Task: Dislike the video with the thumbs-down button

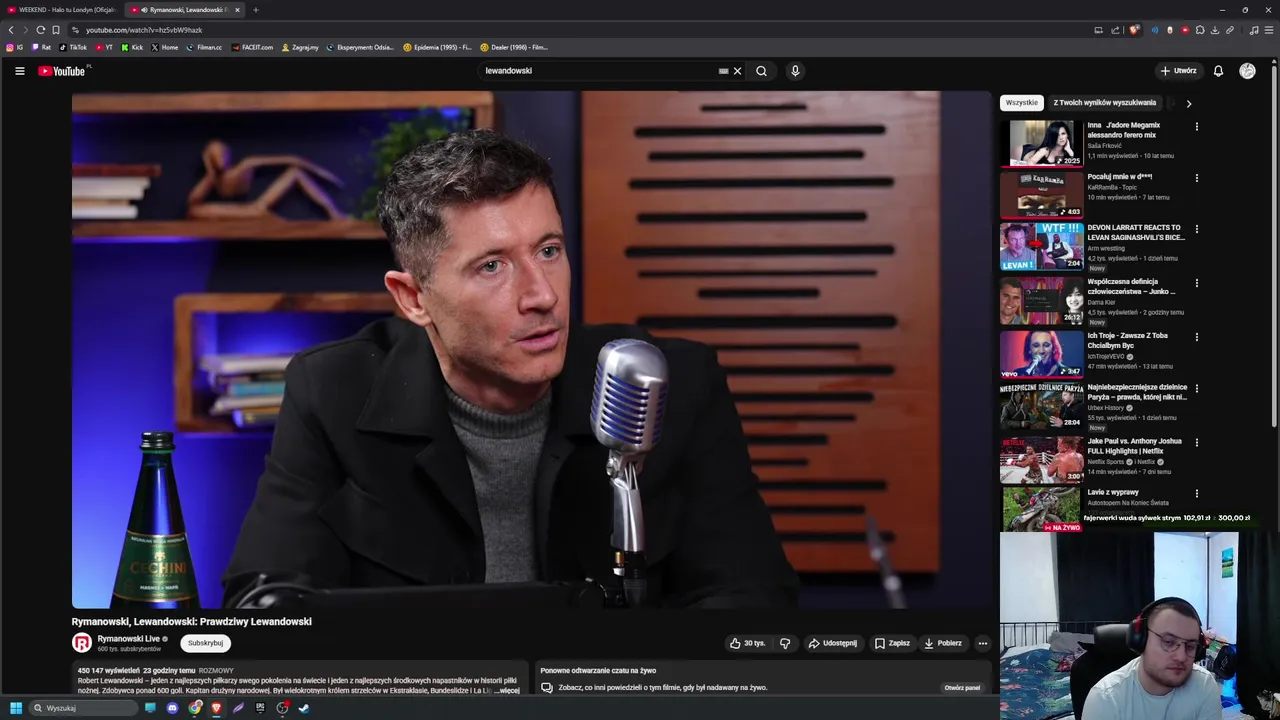Action: click(x=785, y=643)
